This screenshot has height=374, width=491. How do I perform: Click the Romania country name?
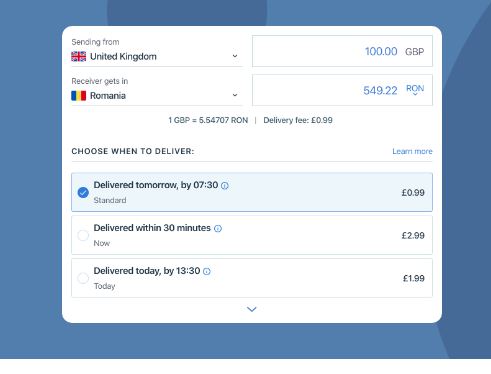(x=108, y=96)
